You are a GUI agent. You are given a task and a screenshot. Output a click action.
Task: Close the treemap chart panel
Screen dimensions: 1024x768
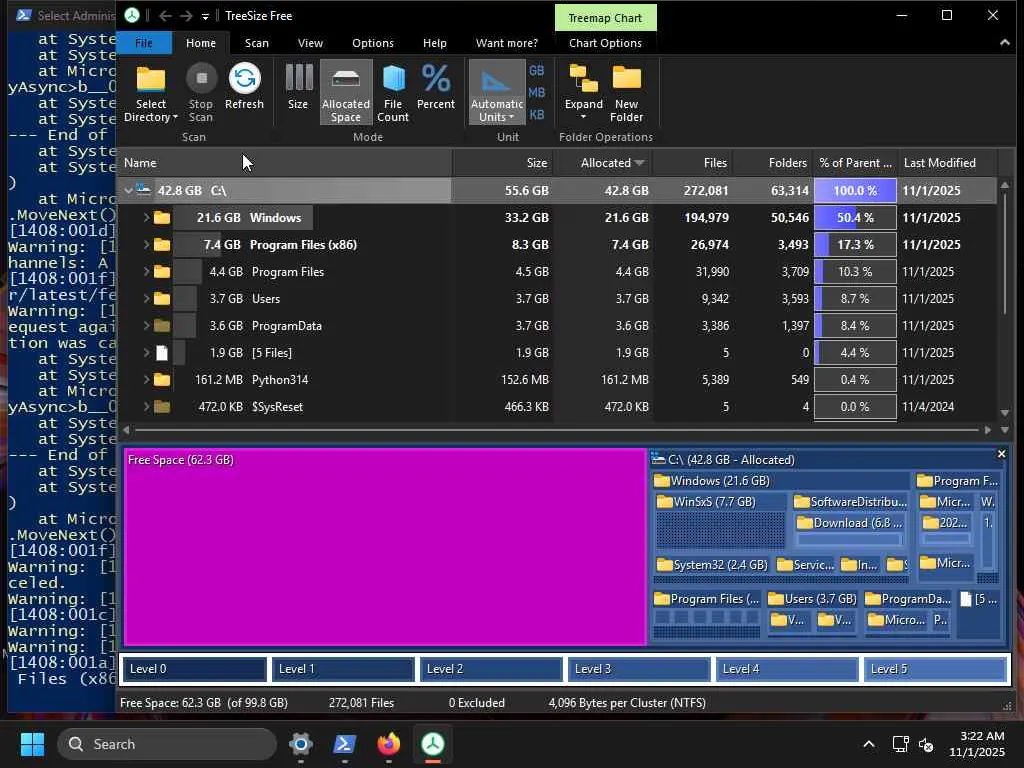click(x=1001, y=454)
